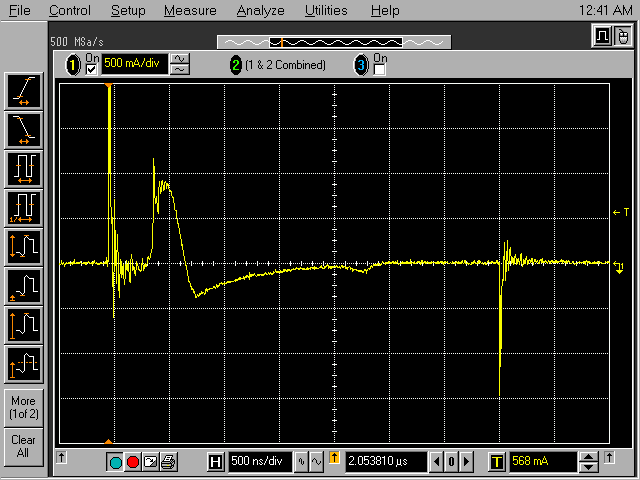Click the right arrow delay button

[466, 462]
